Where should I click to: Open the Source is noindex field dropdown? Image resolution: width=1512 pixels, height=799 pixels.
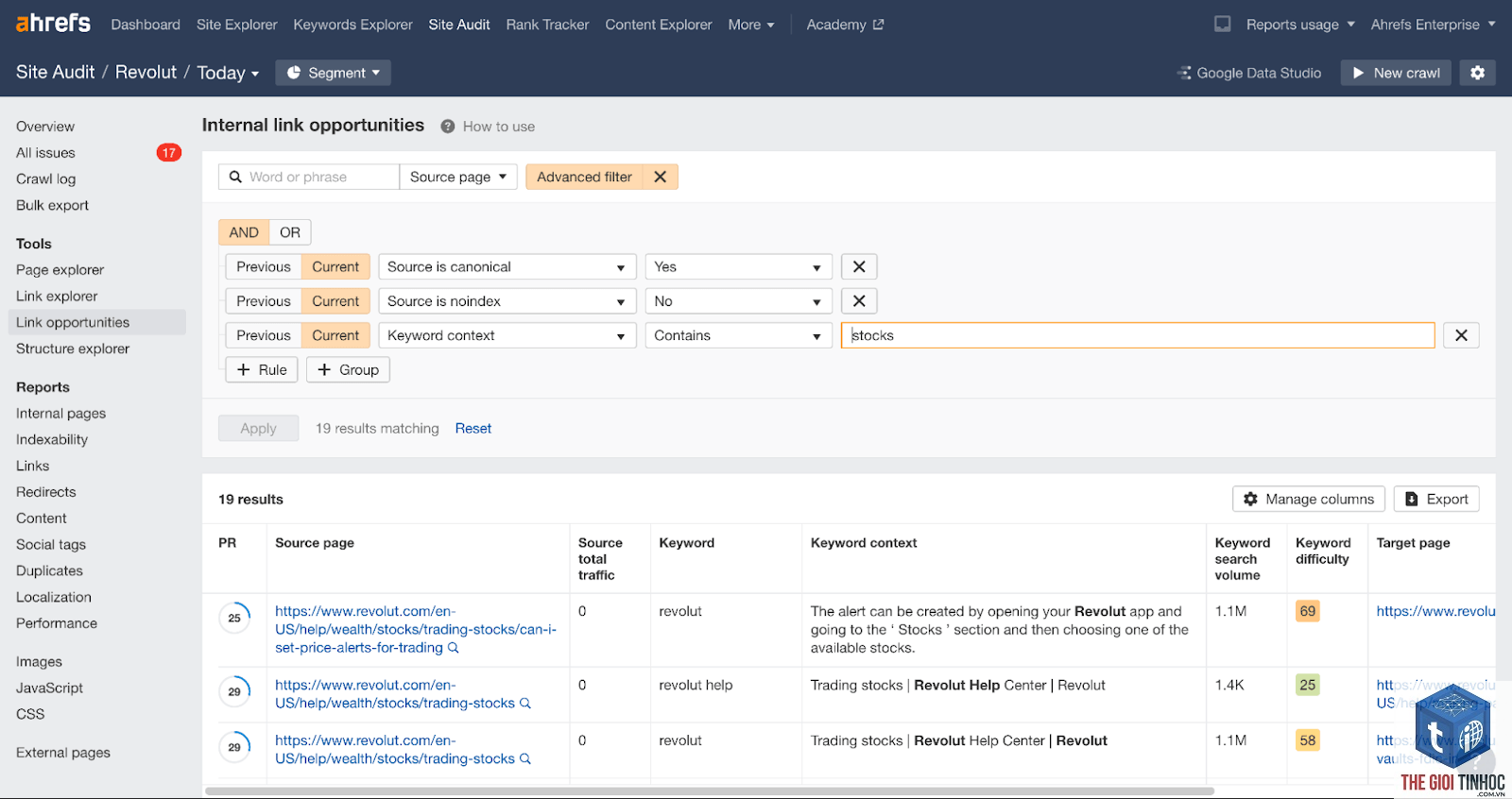[x=507, y=300]
